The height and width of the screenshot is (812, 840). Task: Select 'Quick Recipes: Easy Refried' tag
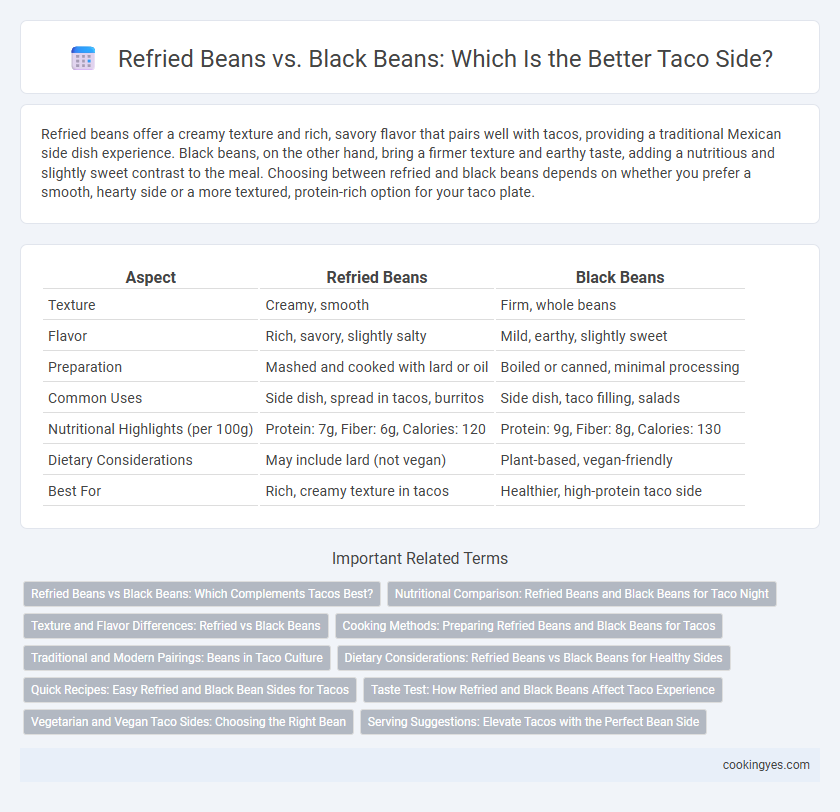(x=190, y=690)
